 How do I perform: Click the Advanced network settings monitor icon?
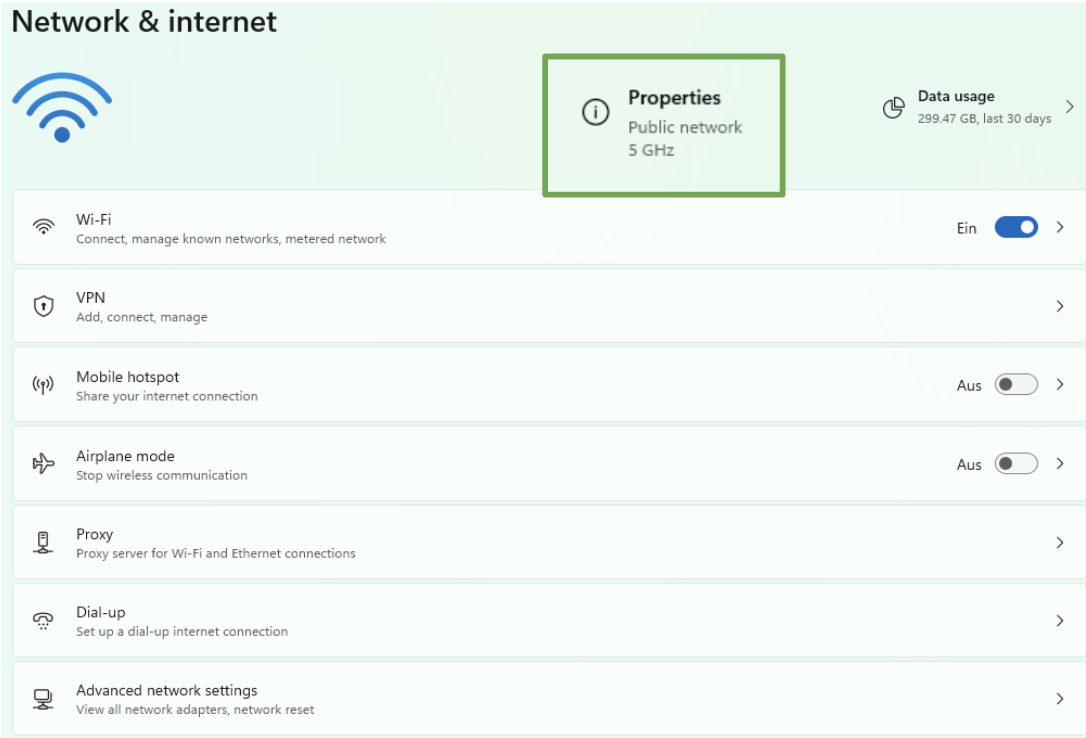[x=43, y=699]
